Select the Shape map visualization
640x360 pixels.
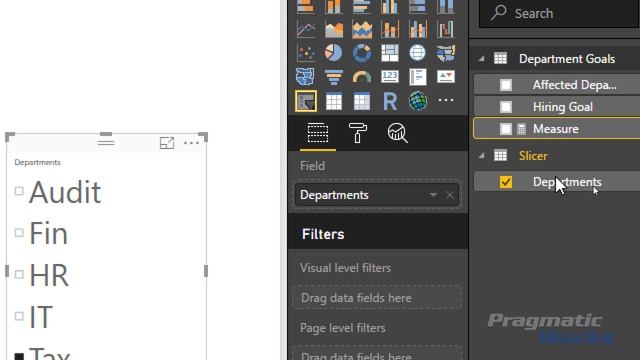(306, 77)
